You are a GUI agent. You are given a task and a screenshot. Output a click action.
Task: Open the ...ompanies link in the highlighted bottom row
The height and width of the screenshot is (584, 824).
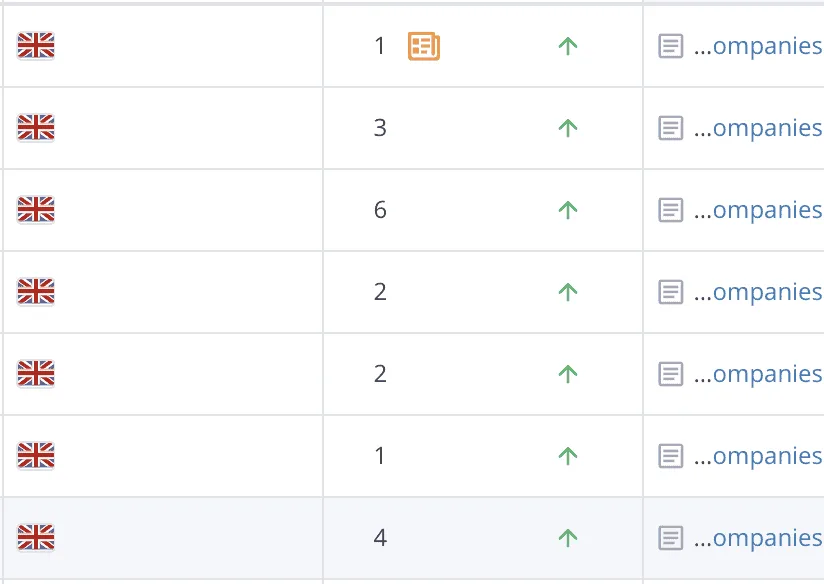click(x=758, y=538)
